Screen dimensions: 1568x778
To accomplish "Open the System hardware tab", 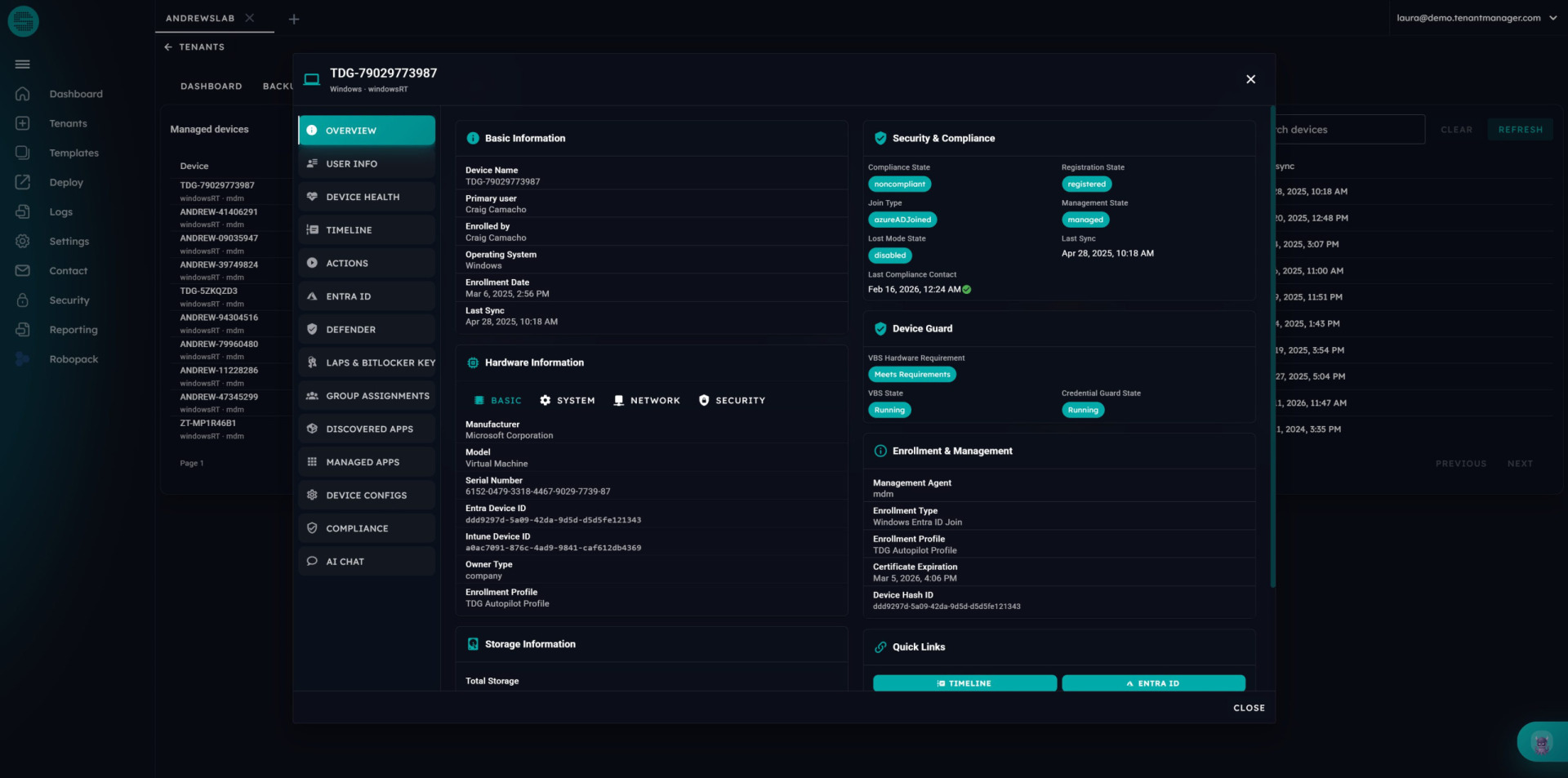I will point(568,401).
